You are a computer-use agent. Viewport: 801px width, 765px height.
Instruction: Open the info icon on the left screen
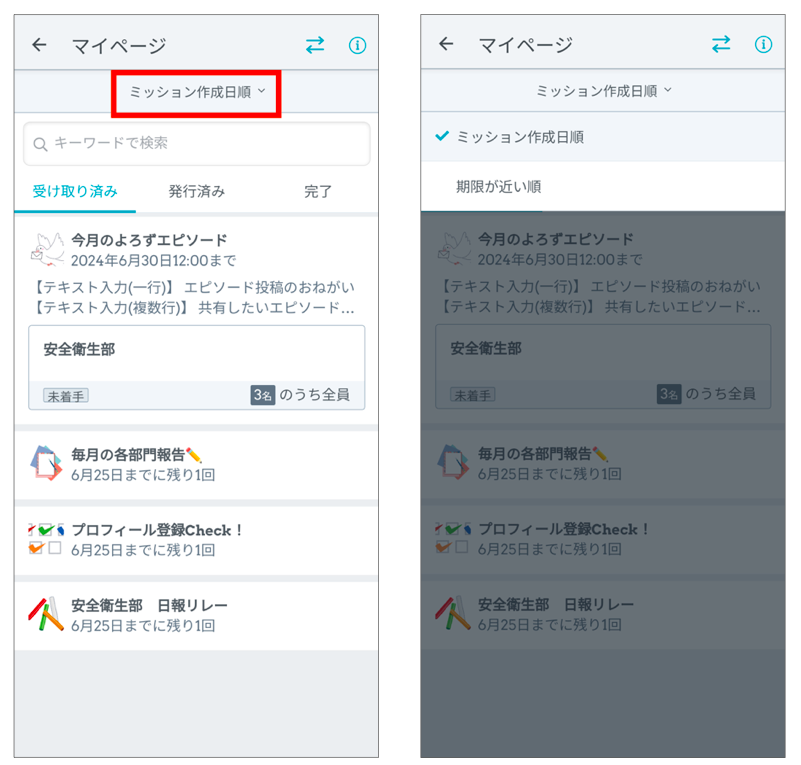click(357, 45)
